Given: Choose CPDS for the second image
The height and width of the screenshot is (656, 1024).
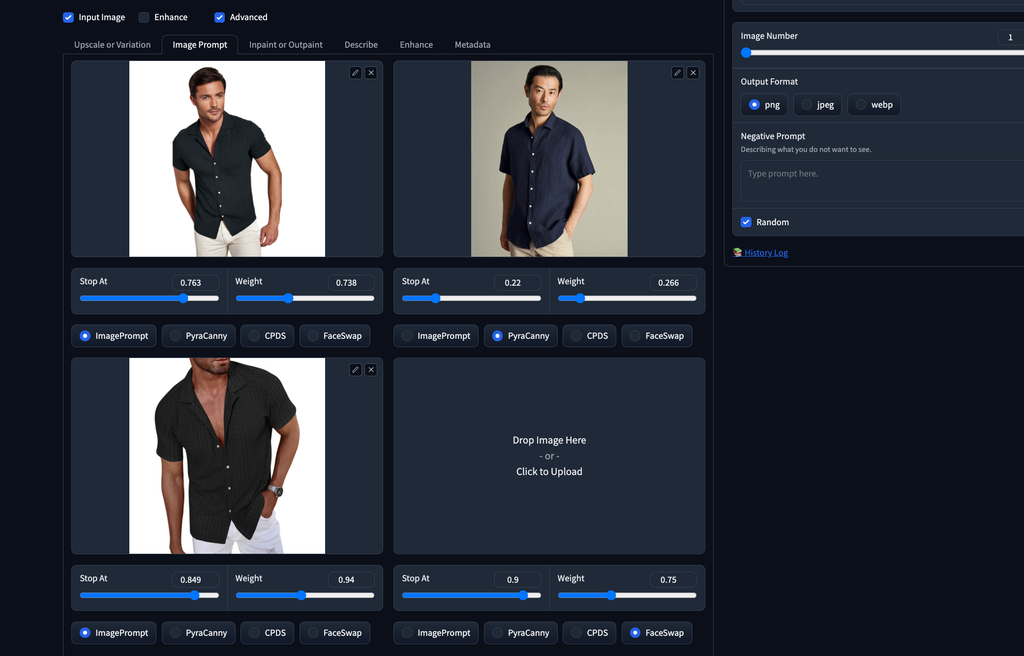Looking at the screenshot, I should (x=588, y=336).
